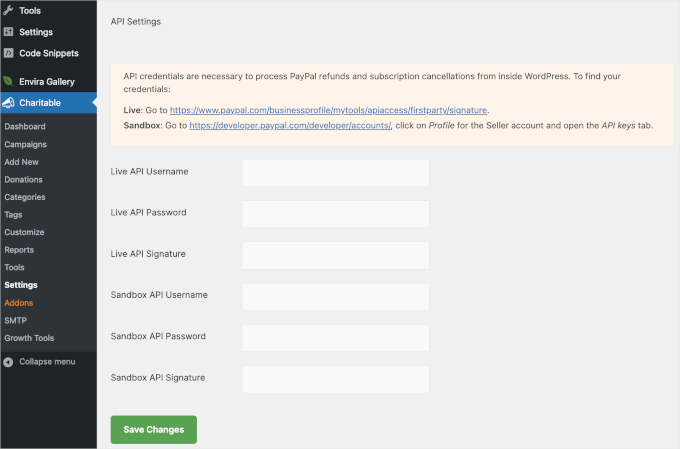Open the orange Addons submenu item
The height and width of the screenshot is (449, 680).
tap(19, 303)
